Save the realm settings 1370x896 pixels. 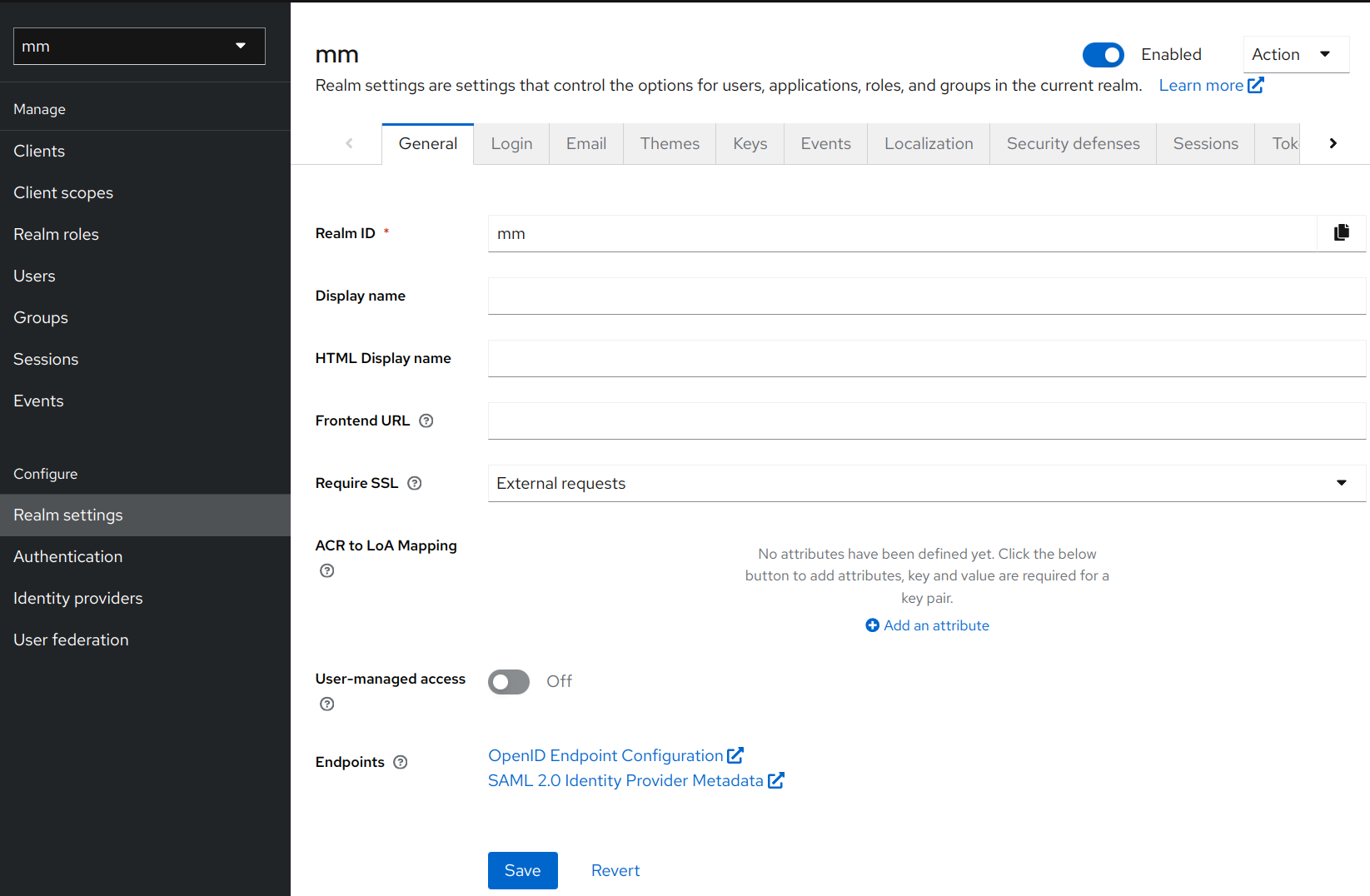pyautogui.click(x=522, y=869)
